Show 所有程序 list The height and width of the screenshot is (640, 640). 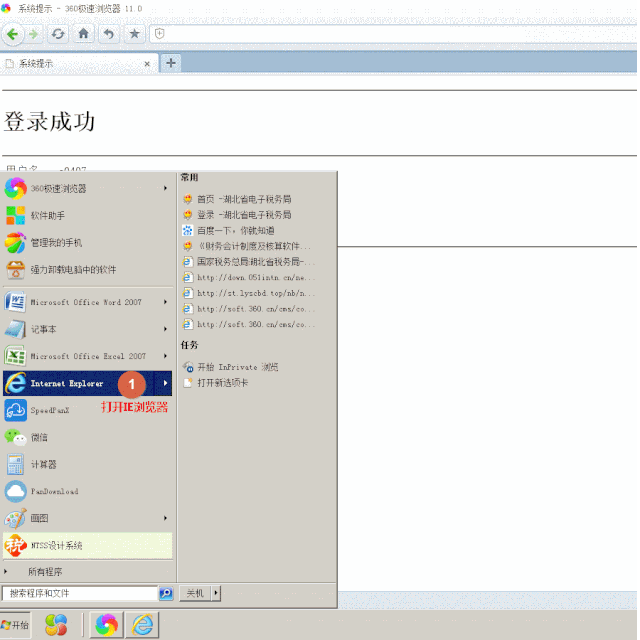click(45, 572)
